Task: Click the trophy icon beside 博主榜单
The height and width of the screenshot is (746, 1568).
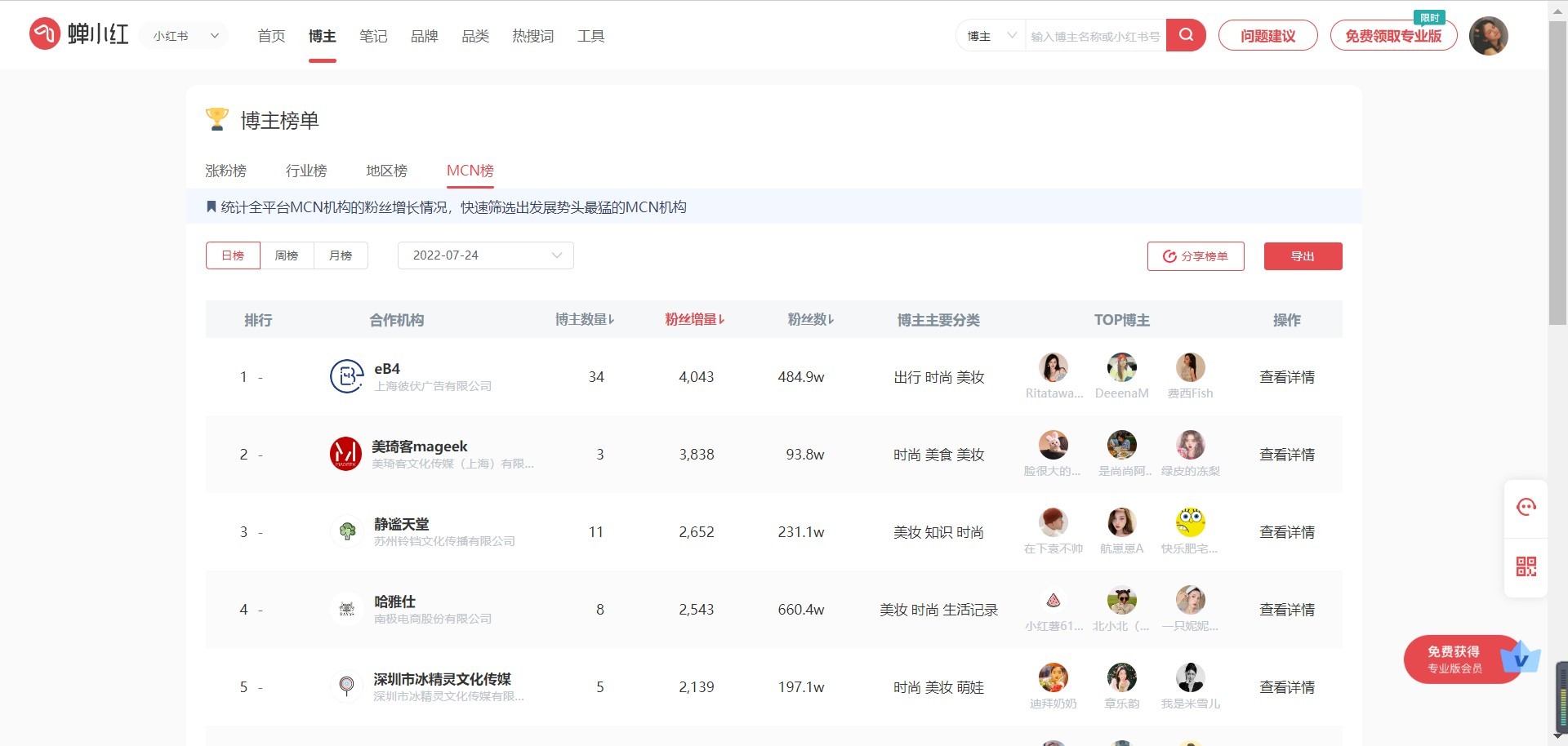Action: (217, 119)
